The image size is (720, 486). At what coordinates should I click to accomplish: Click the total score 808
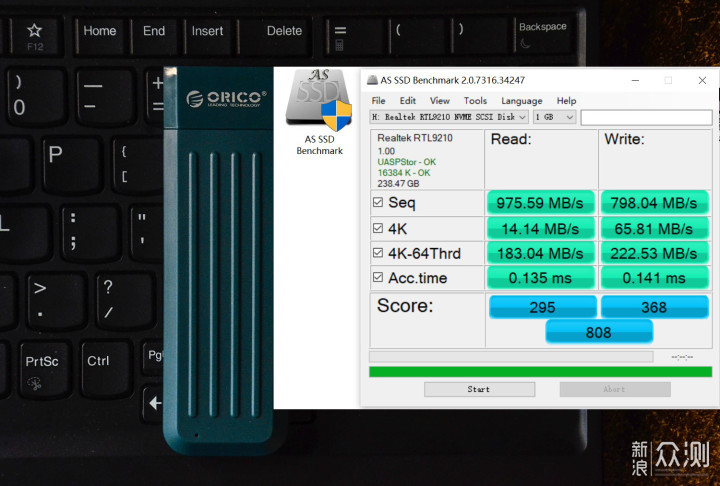click(x=599, y=332)
